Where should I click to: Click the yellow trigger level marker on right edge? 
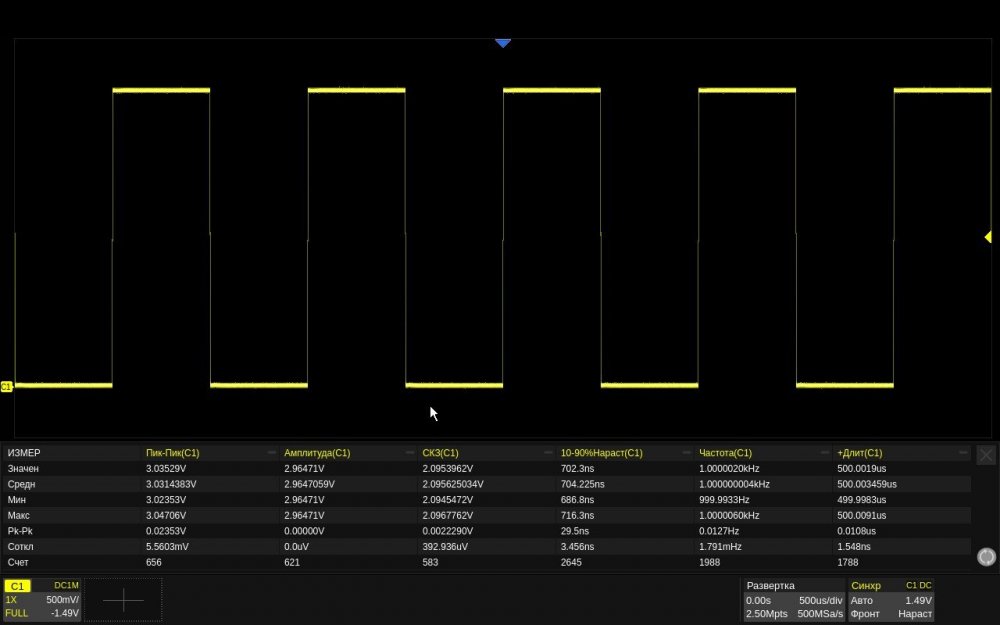click(987, 237)
